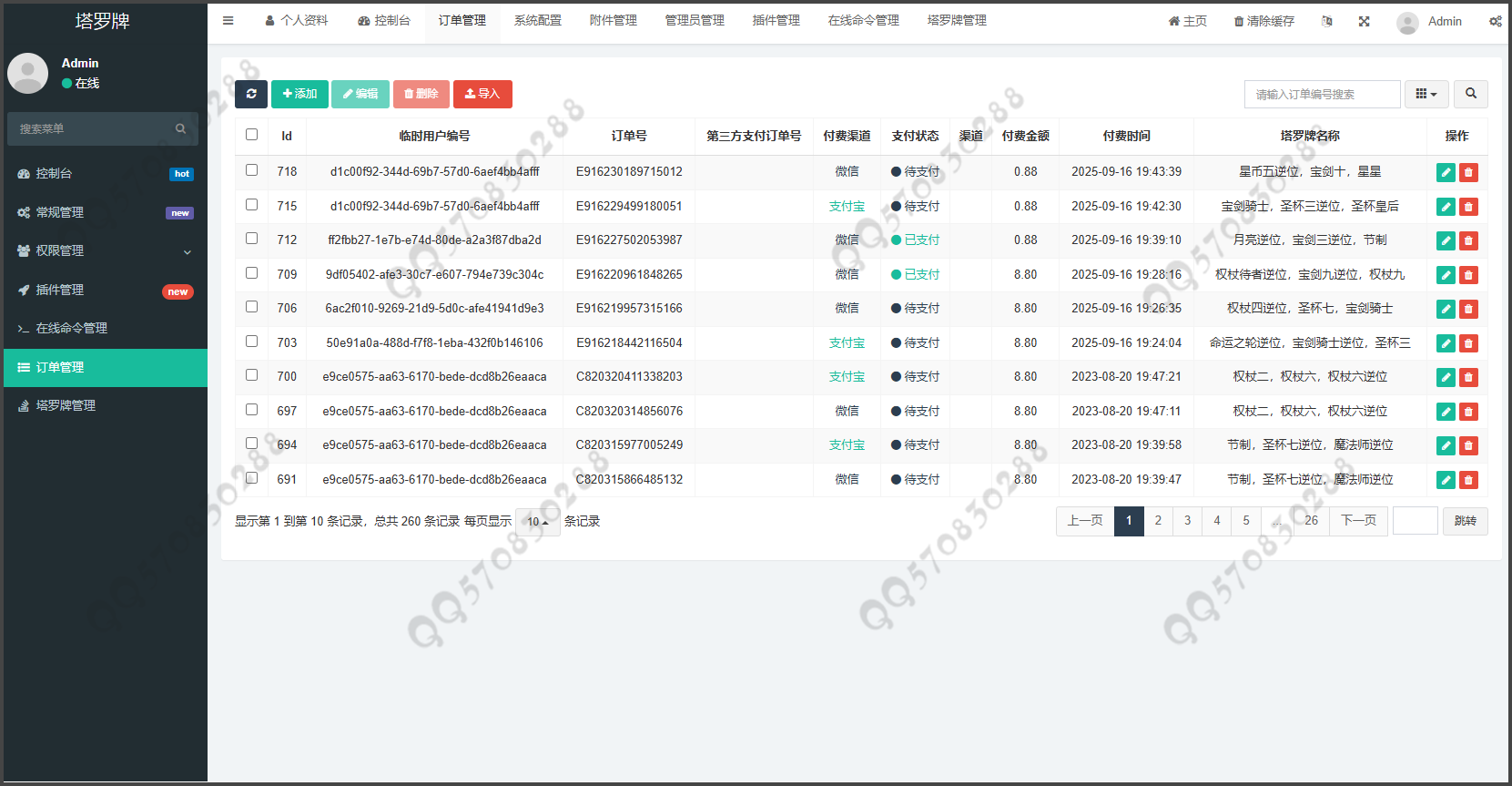Select the checkbox for order Id 712
1512x786 pixels.
[252, 239]
